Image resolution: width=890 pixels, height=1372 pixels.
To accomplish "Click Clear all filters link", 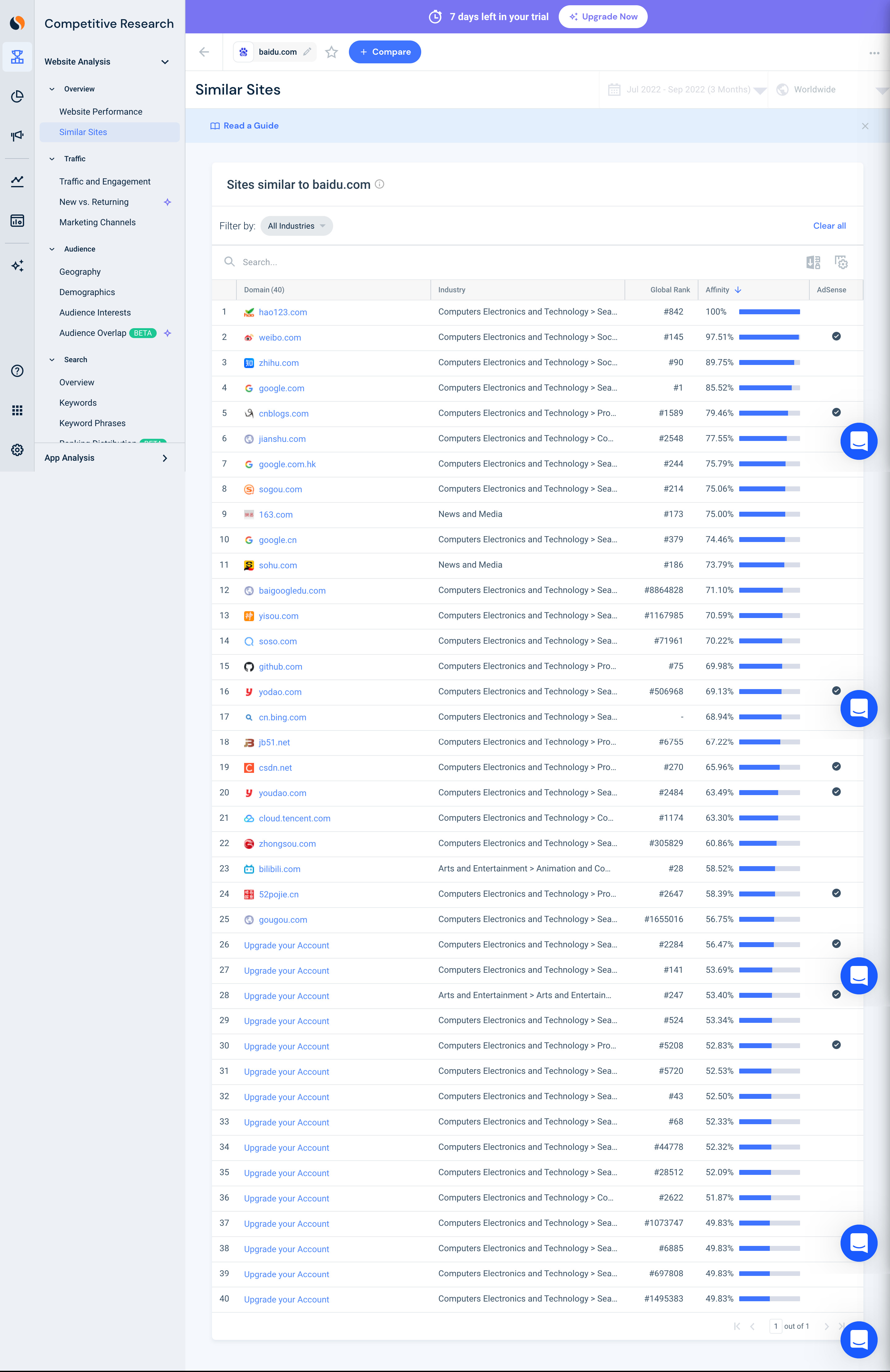I will (x=829, y=226).
